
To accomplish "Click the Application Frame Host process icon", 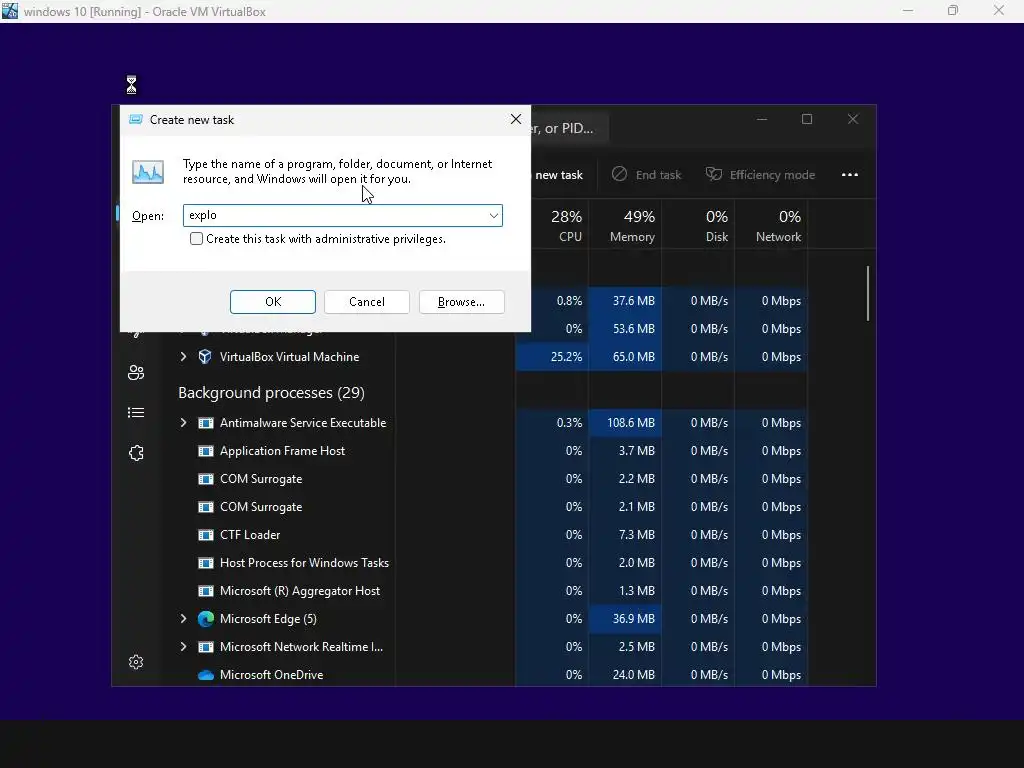I will (x=206, y=451).
